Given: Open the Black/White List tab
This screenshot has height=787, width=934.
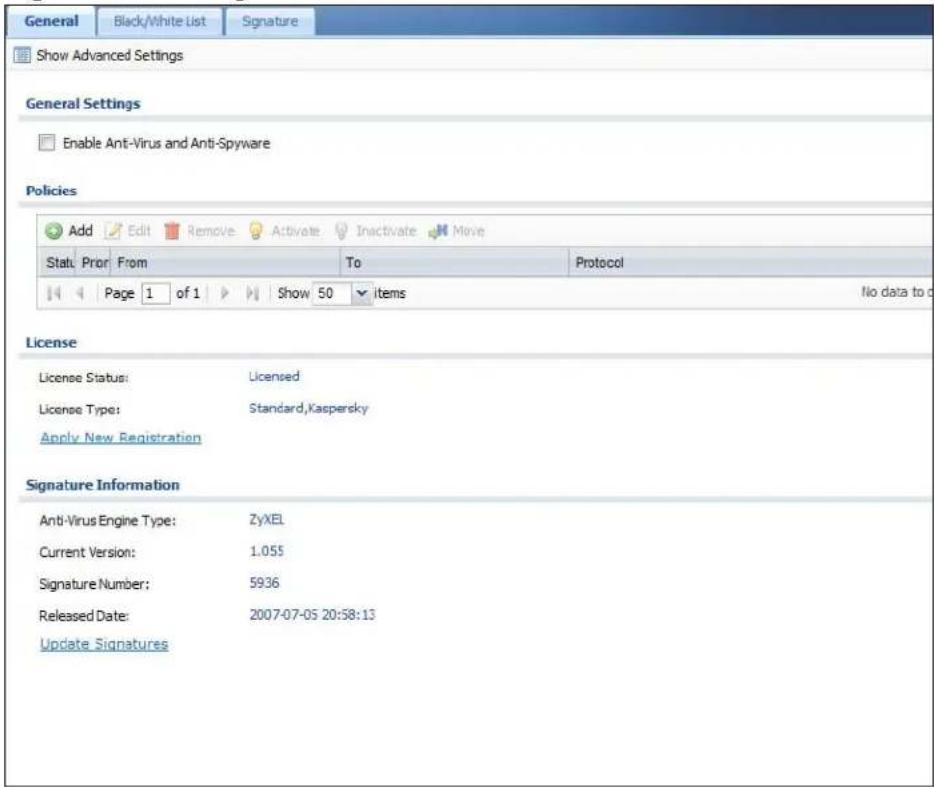Looking at the screenshot, I should coord(160,21).
